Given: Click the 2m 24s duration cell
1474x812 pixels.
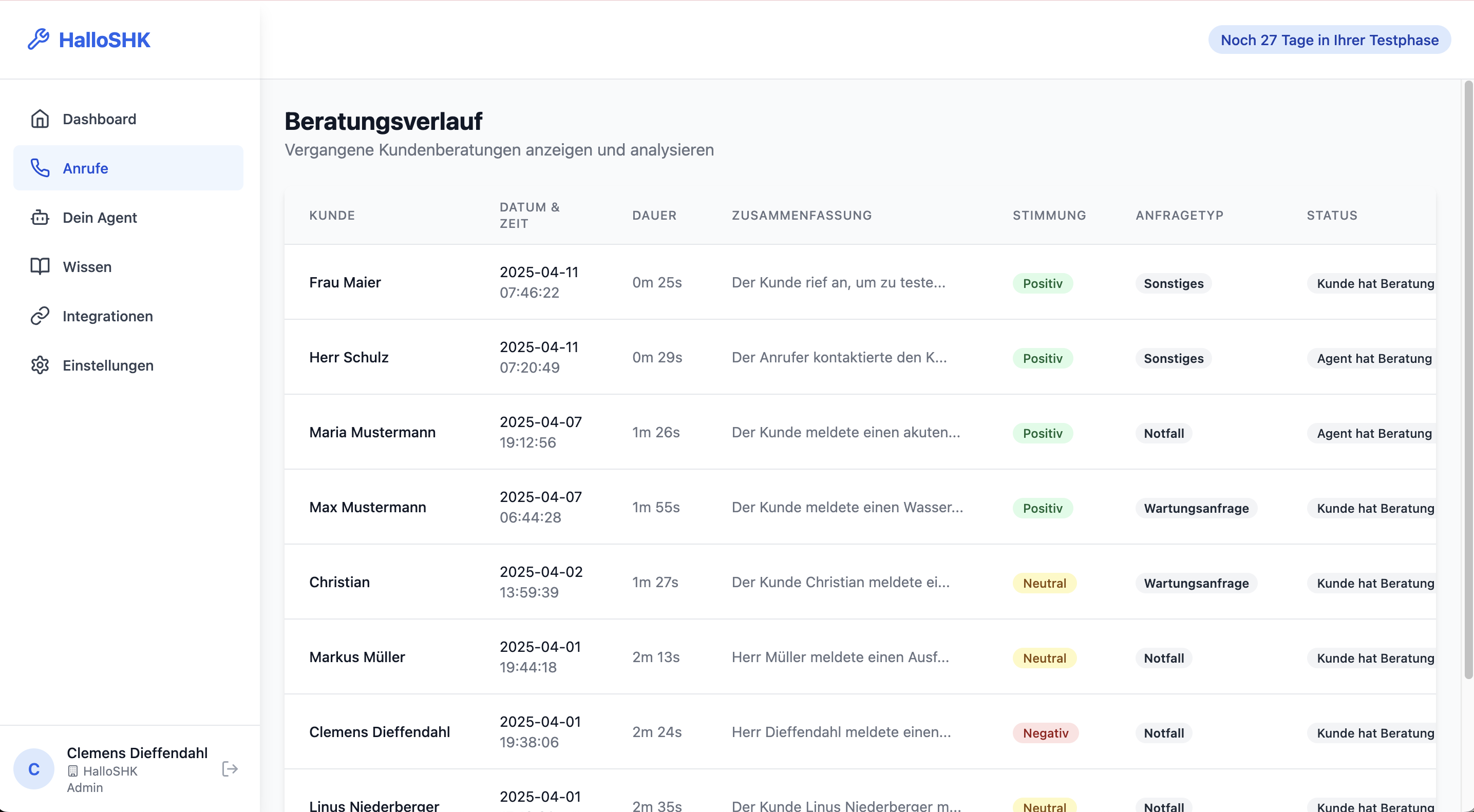Looking at the screenshot, I should [657, 731].
